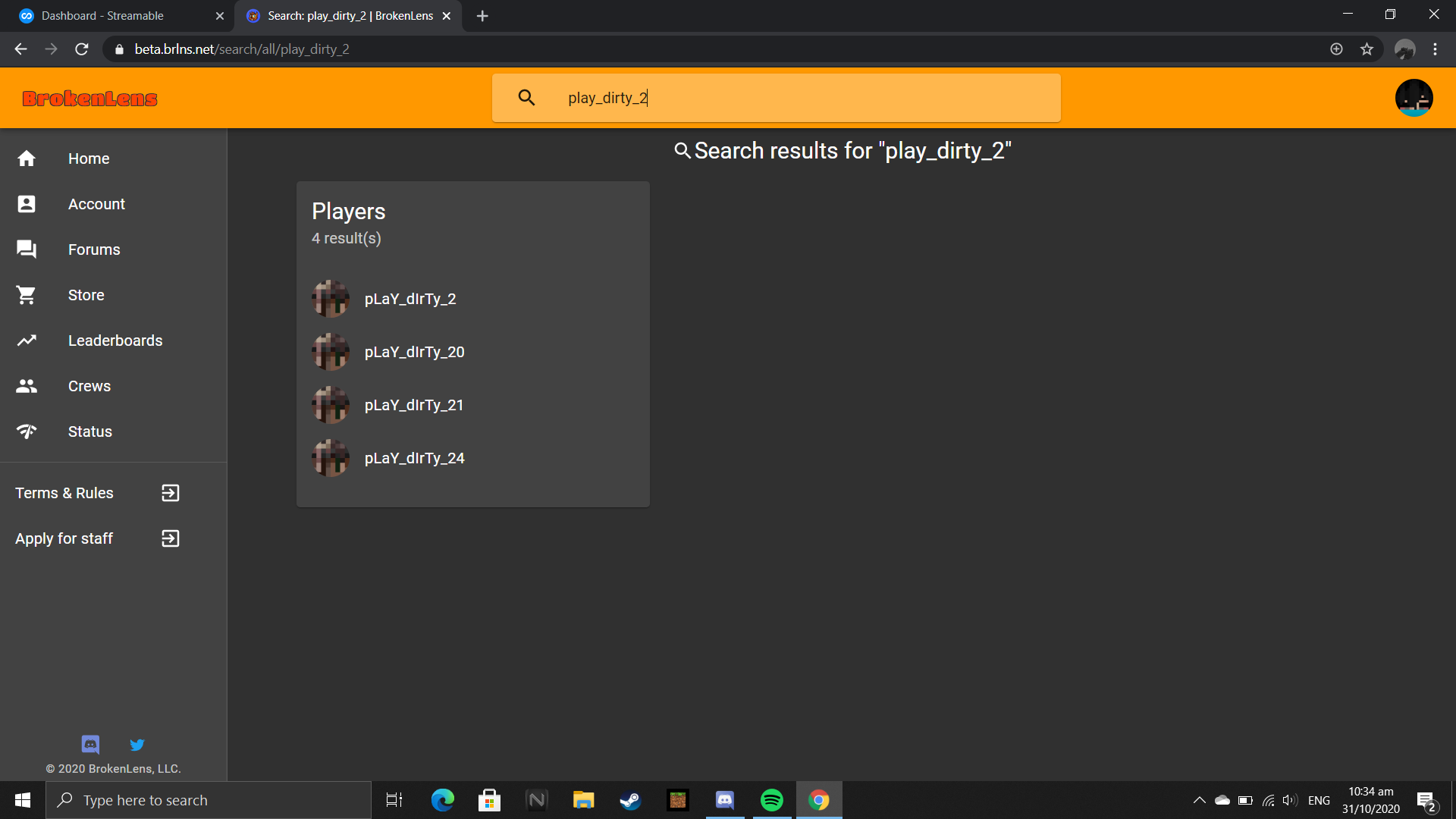
Task: Click the Crews people group icon
Action: coord(27,386)
